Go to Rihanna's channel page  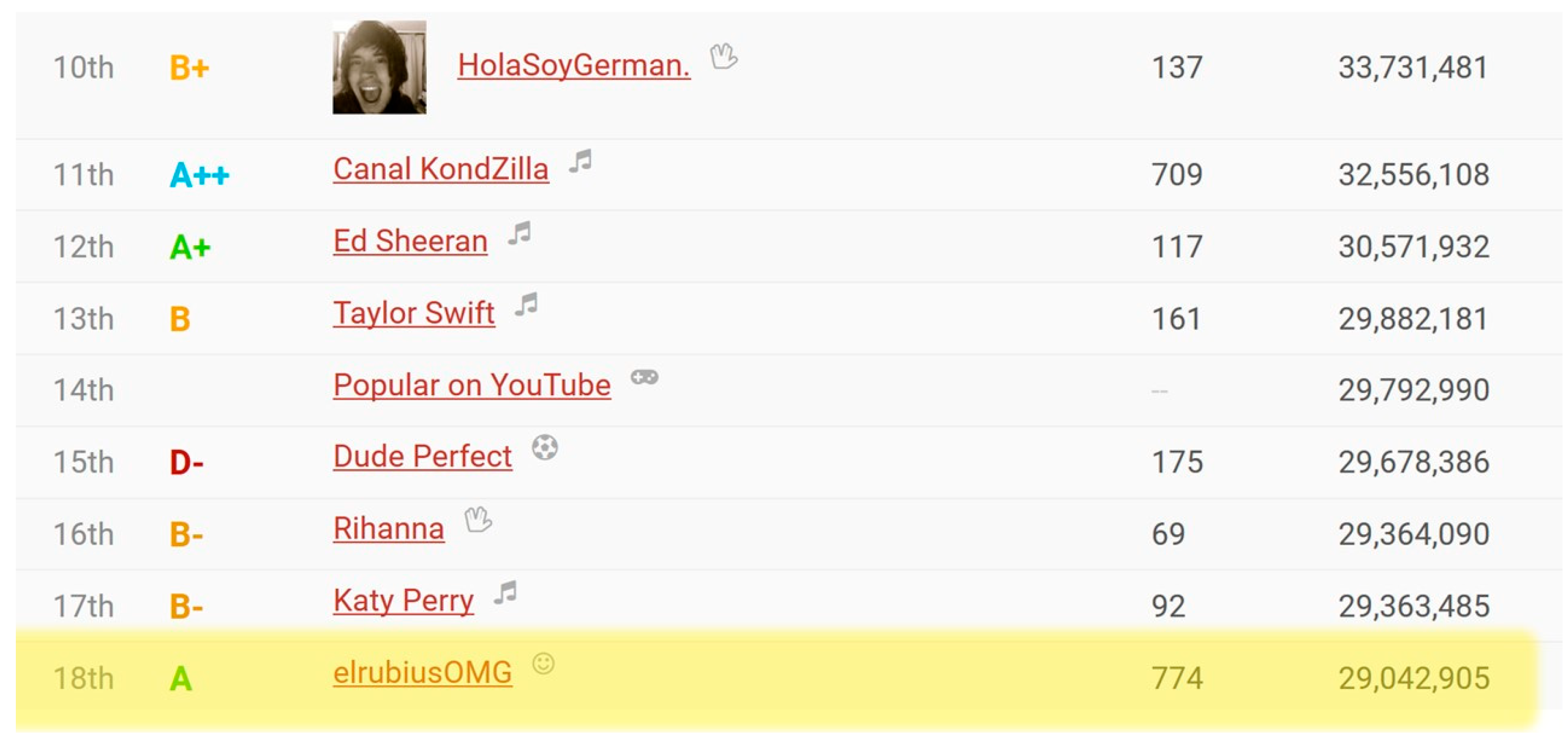coord(388,528)
